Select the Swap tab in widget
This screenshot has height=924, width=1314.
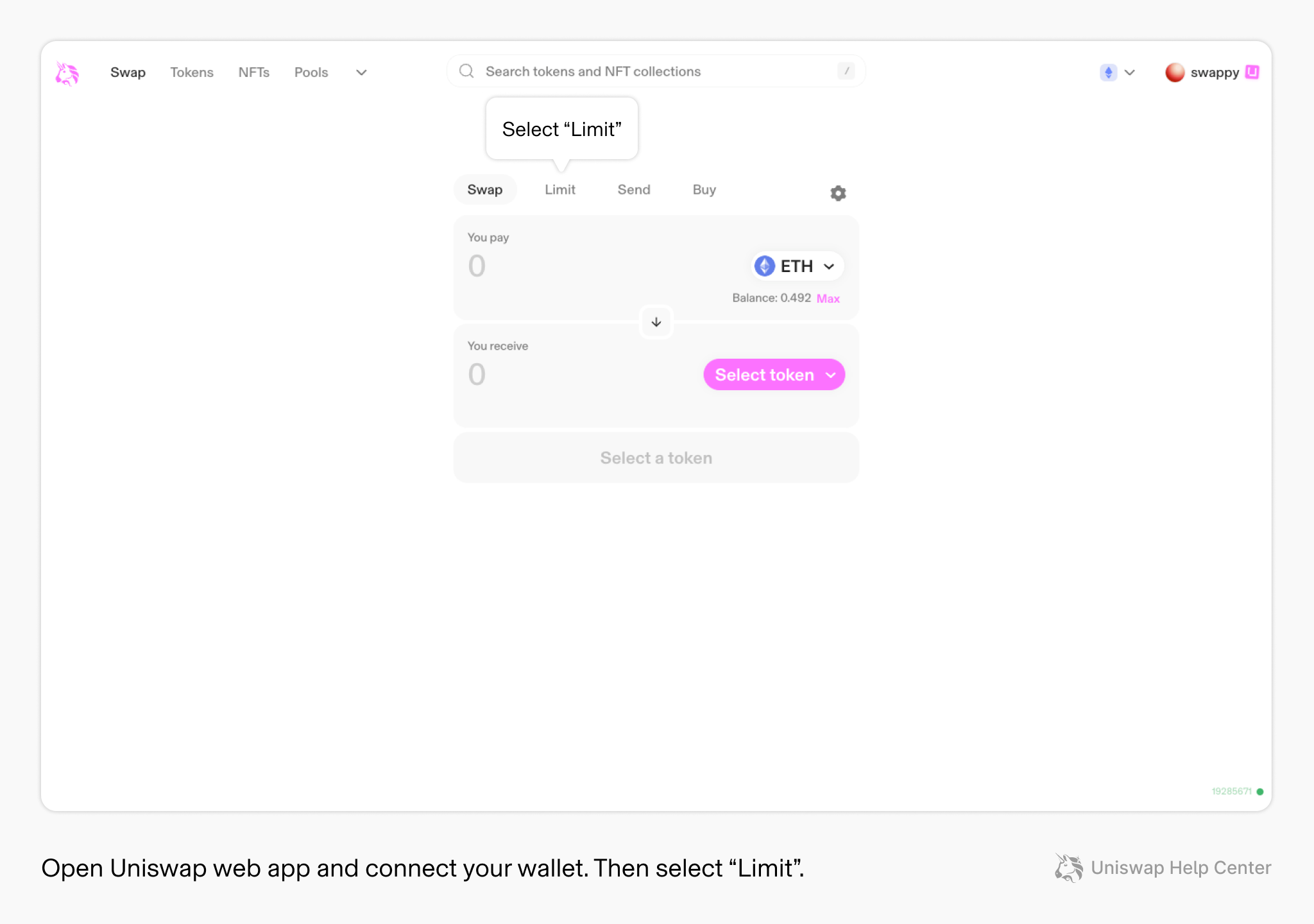[x=485, y=190]
